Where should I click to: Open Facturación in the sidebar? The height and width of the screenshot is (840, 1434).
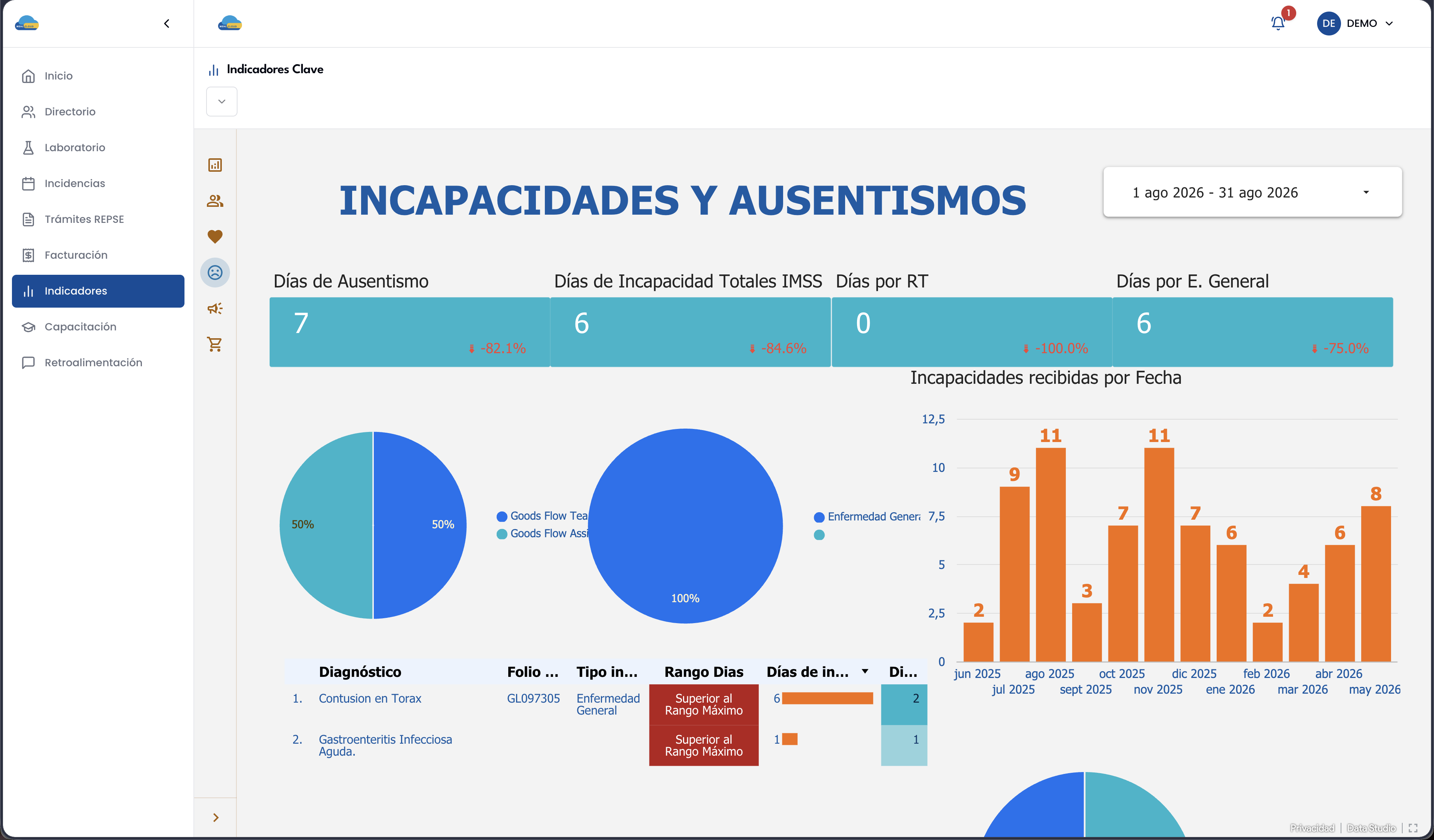(98, 255)
